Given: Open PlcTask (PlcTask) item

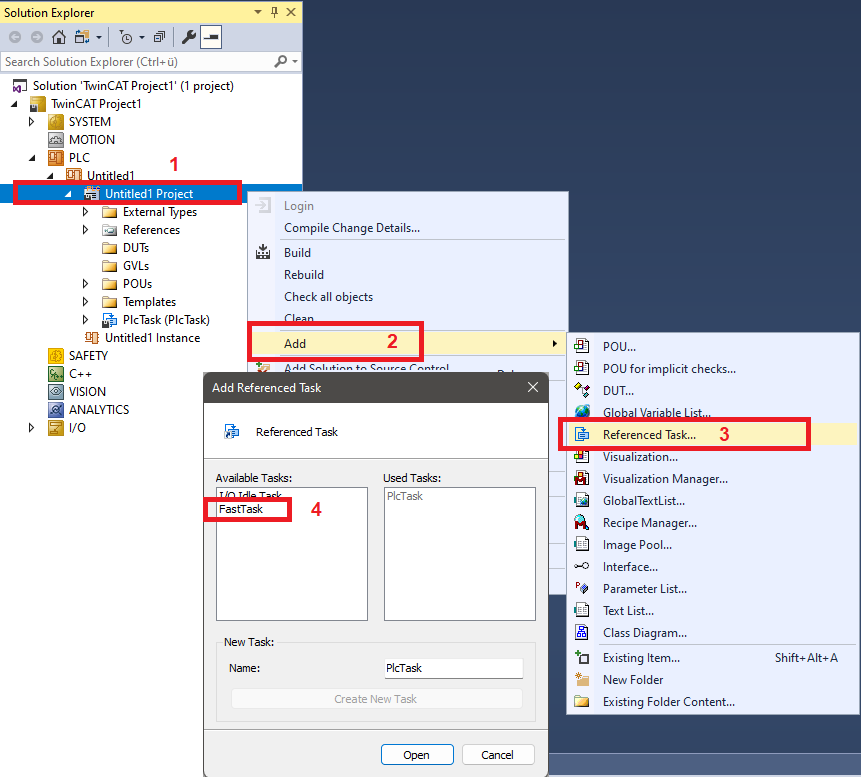Looking at the screenshot, I should pos(166,320).
